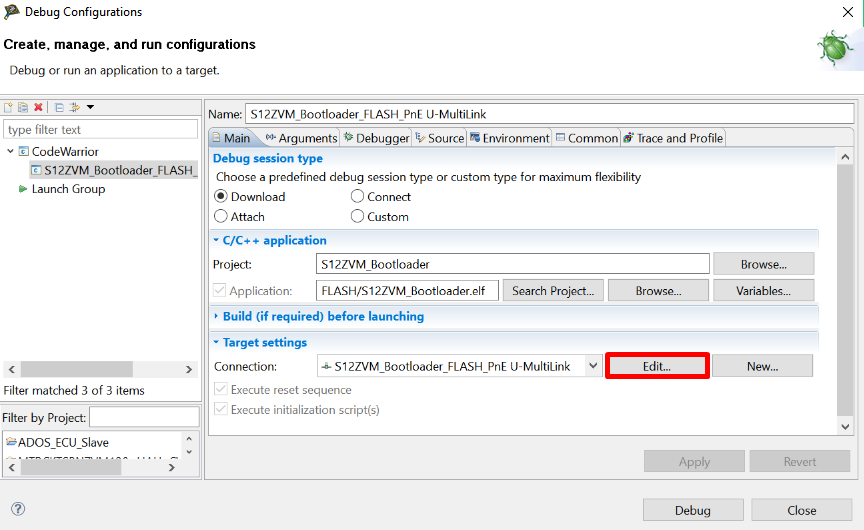Click scroll-down arrow of main panel scrollbar
864x530 pixels.
click(x=845, y=426)
